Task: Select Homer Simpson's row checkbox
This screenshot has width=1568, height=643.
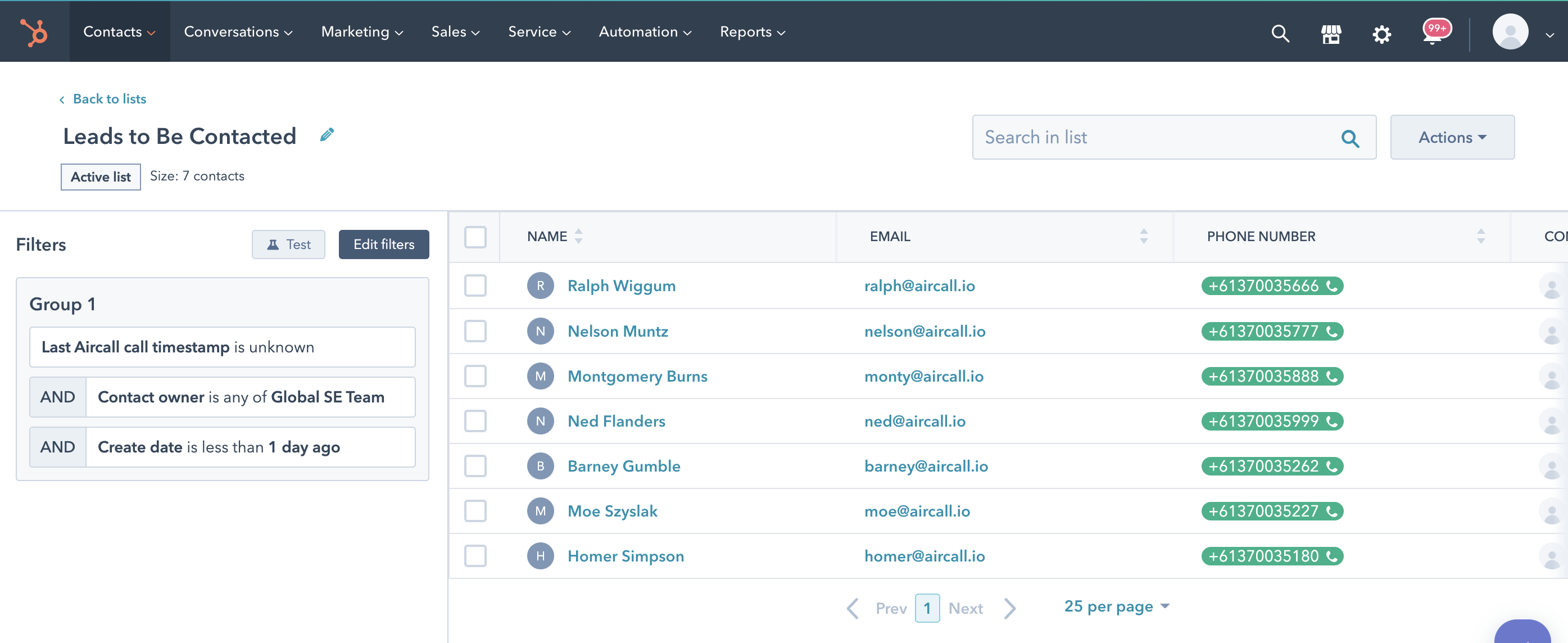Action: tap(475, 555)
